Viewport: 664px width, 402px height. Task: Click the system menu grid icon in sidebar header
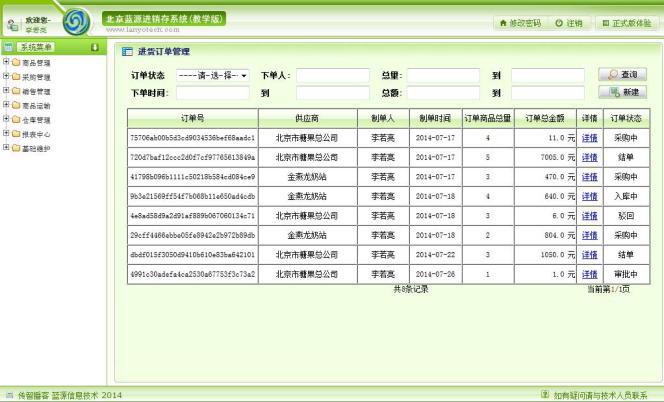click(x=9, y=47)
